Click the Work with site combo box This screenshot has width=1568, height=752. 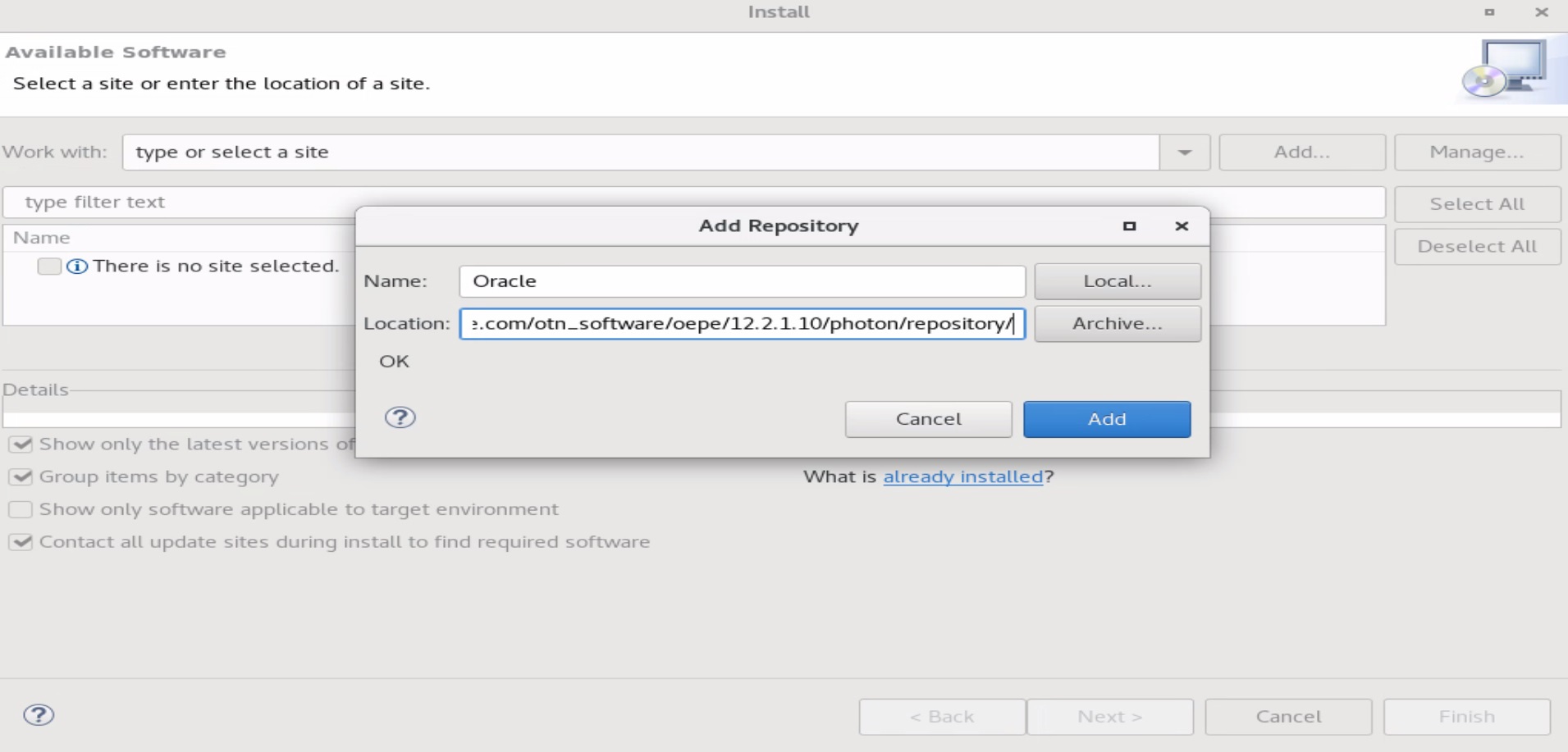640,153
